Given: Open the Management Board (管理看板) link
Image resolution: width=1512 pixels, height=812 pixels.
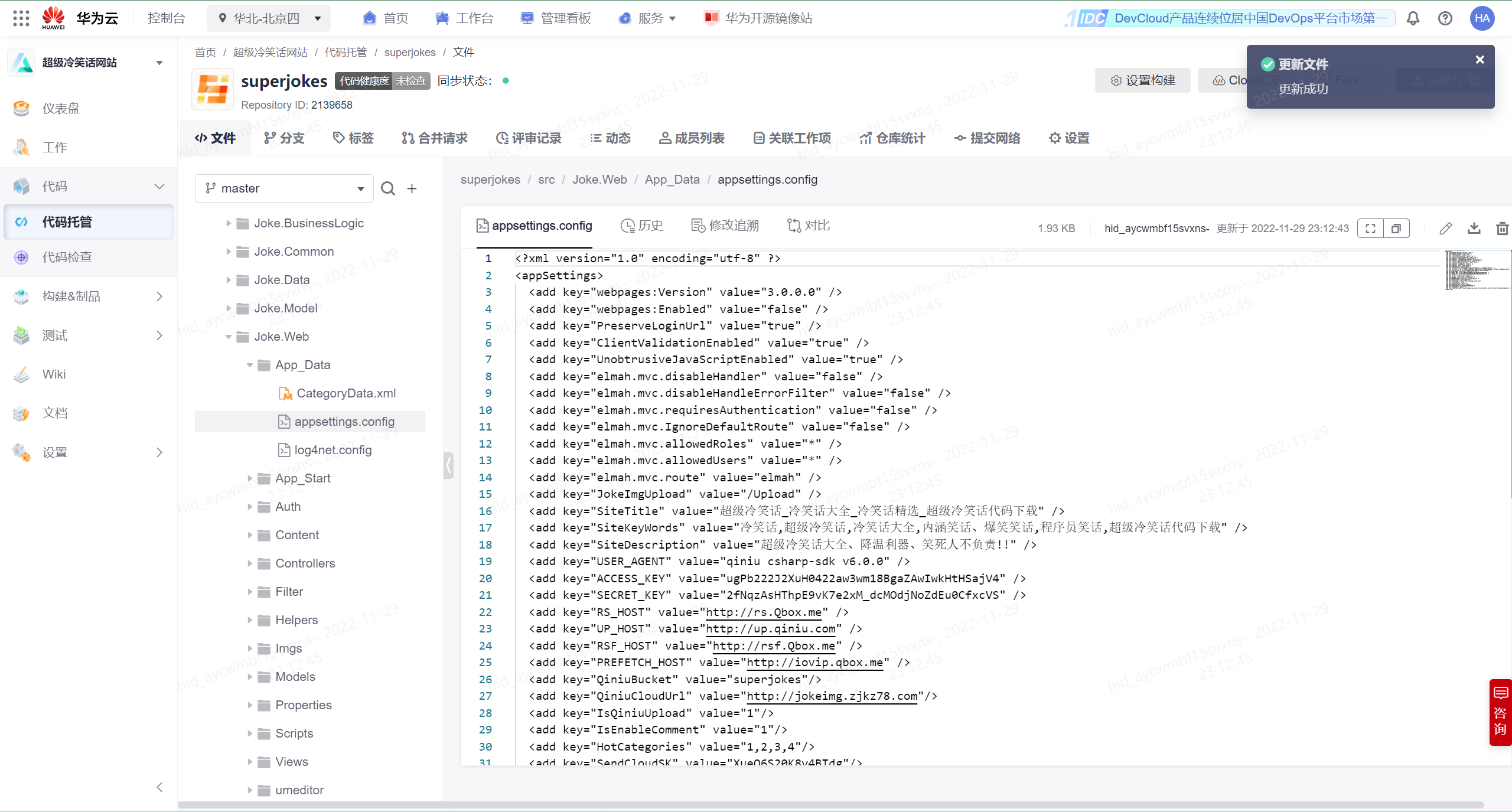Looking at the screenshot, I should 556,18.
